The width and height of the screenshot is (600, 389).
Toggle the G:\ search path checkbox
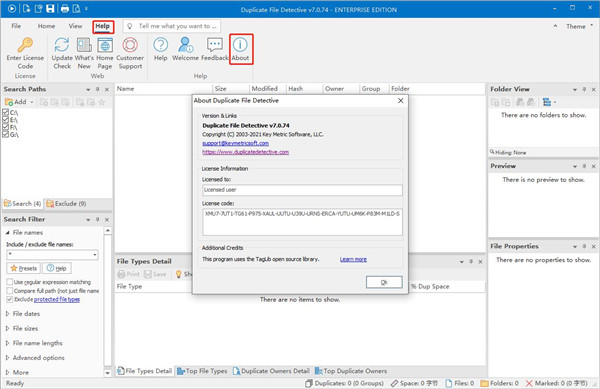point(5,134)
